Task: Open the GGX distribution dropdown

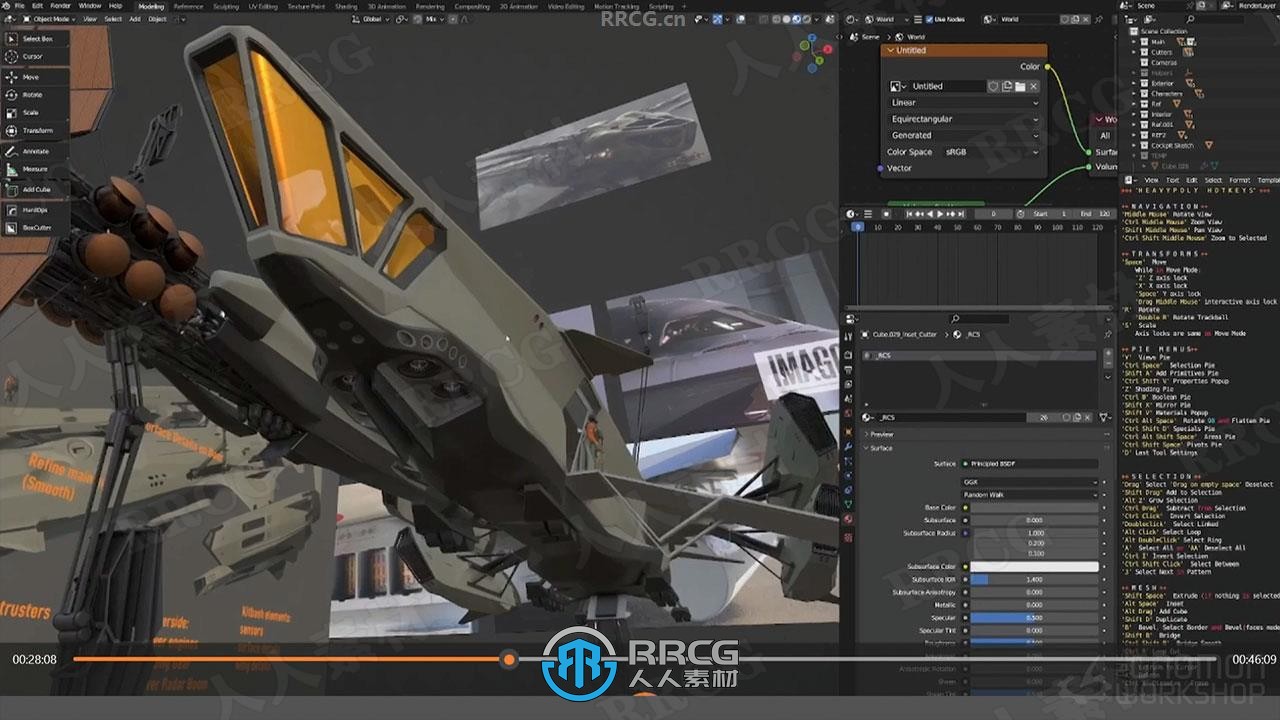Action: (x=1030, y=482)
